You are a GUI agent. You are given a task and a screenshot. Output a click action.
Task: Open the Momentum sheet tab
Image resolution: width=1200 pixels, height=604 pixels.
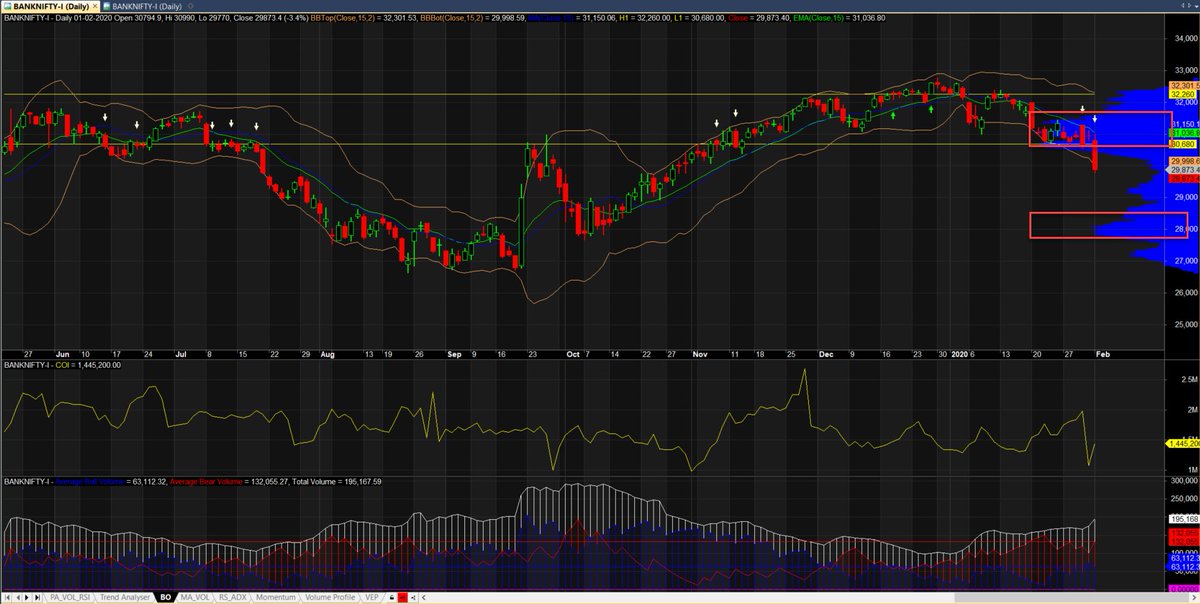pos(276,597)
